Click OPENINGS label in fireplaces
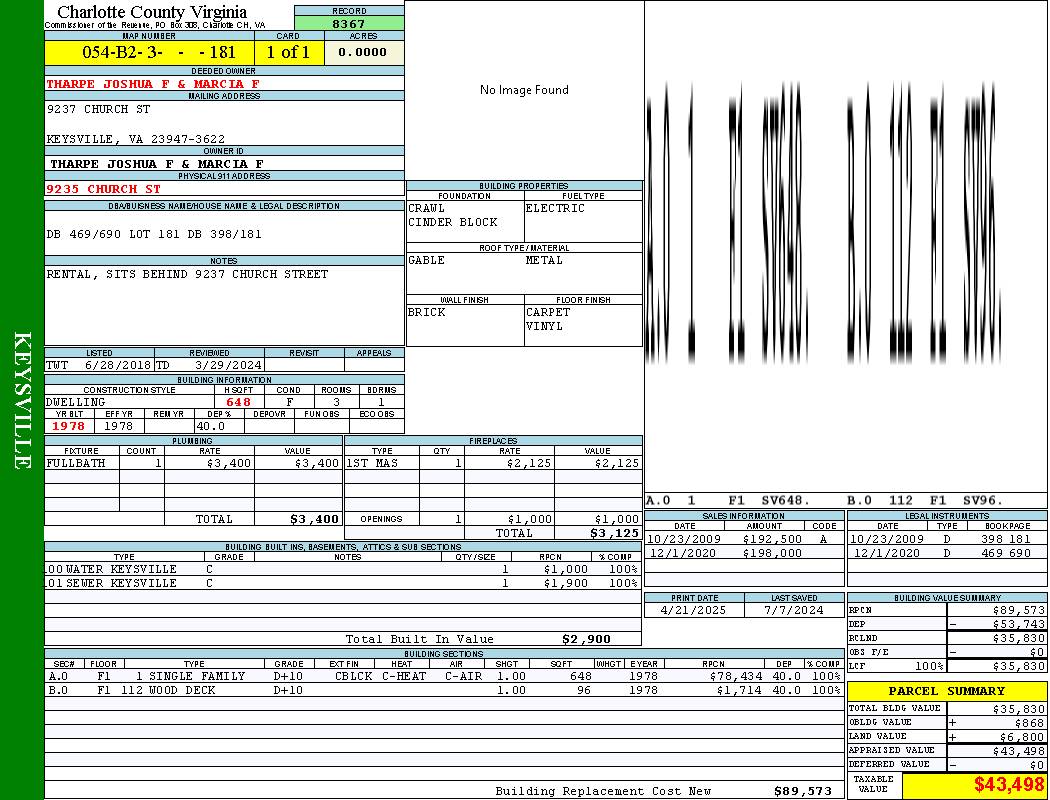 pos(382,519)
